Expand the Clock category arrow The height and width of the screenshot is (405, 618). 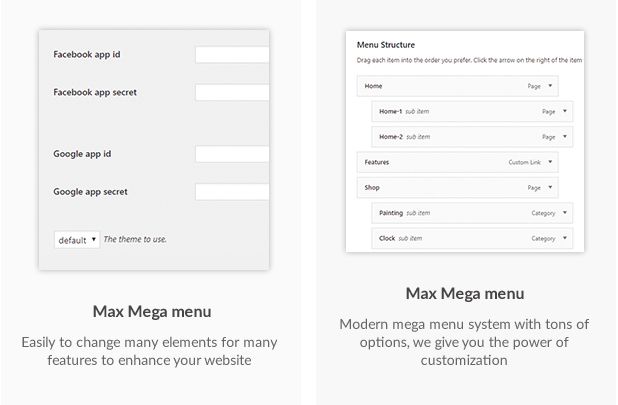tap(565, 238)
